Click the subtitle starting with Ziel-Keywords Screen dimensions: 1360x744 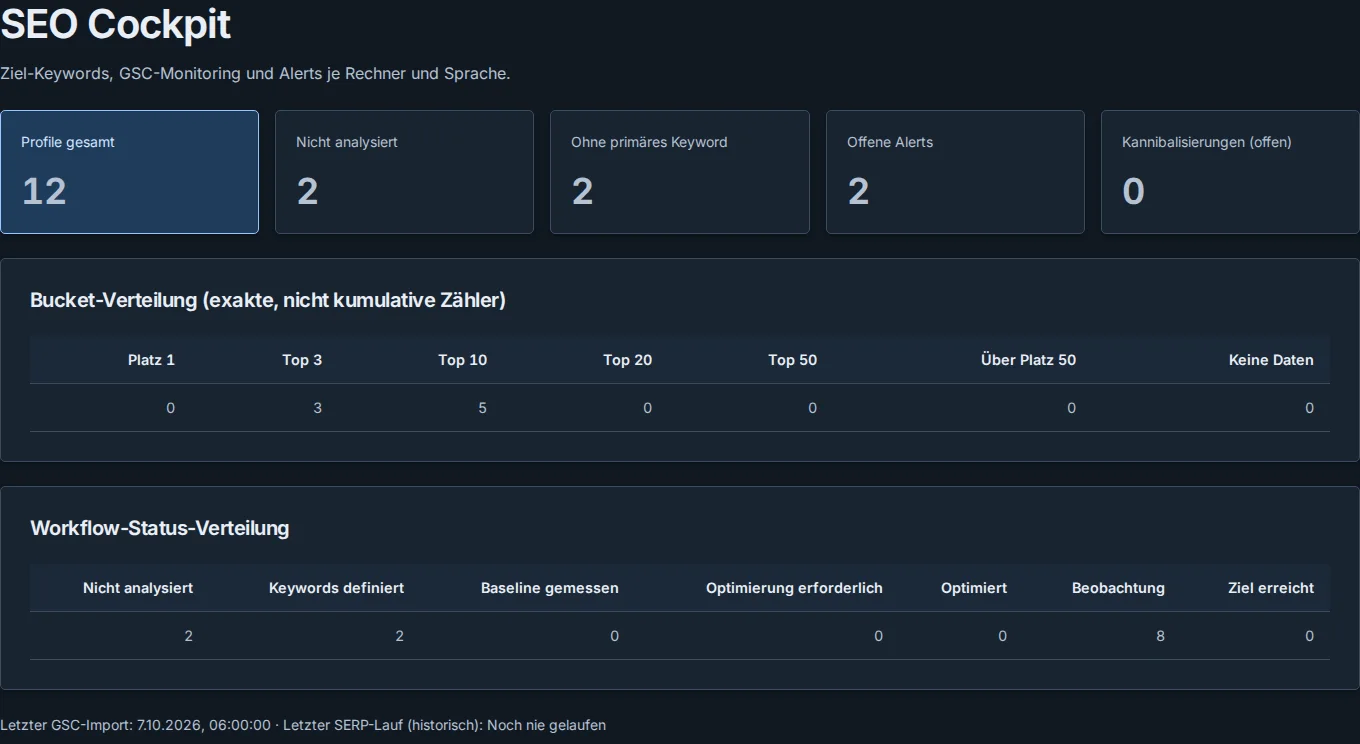click(x=255, y=74)
